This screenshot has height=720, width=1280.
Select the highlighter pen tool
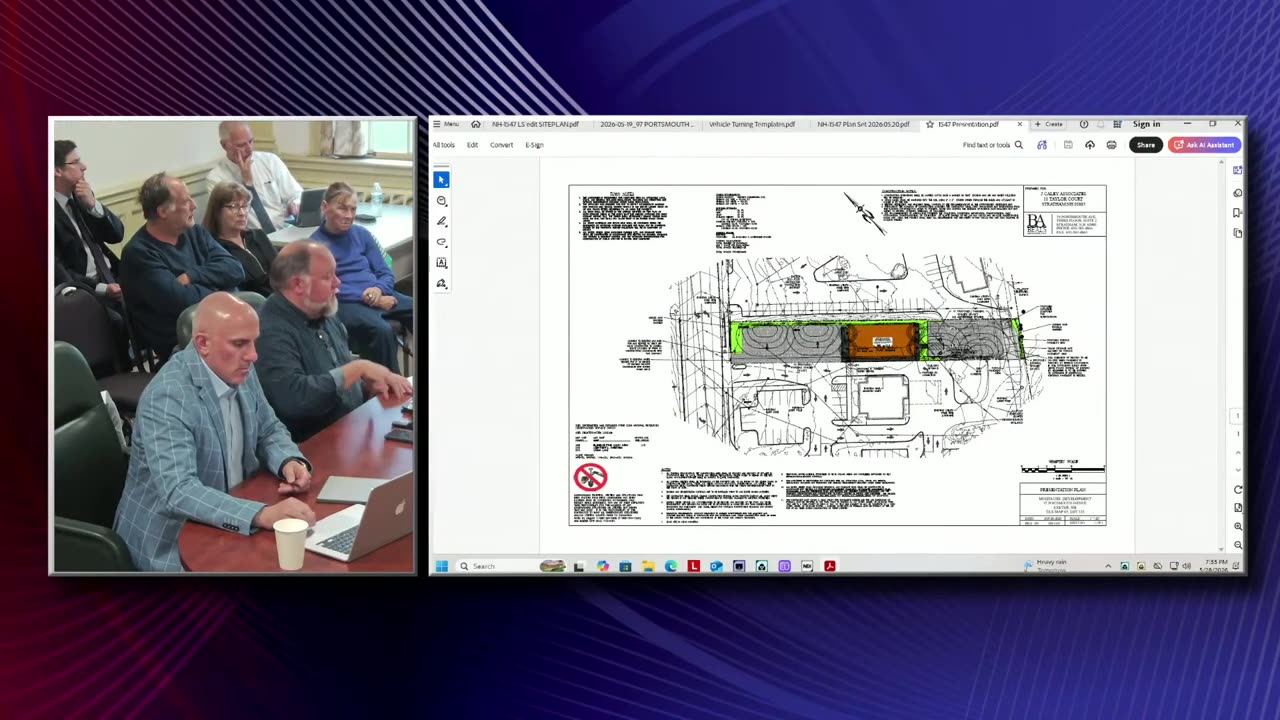coord(441,222)
